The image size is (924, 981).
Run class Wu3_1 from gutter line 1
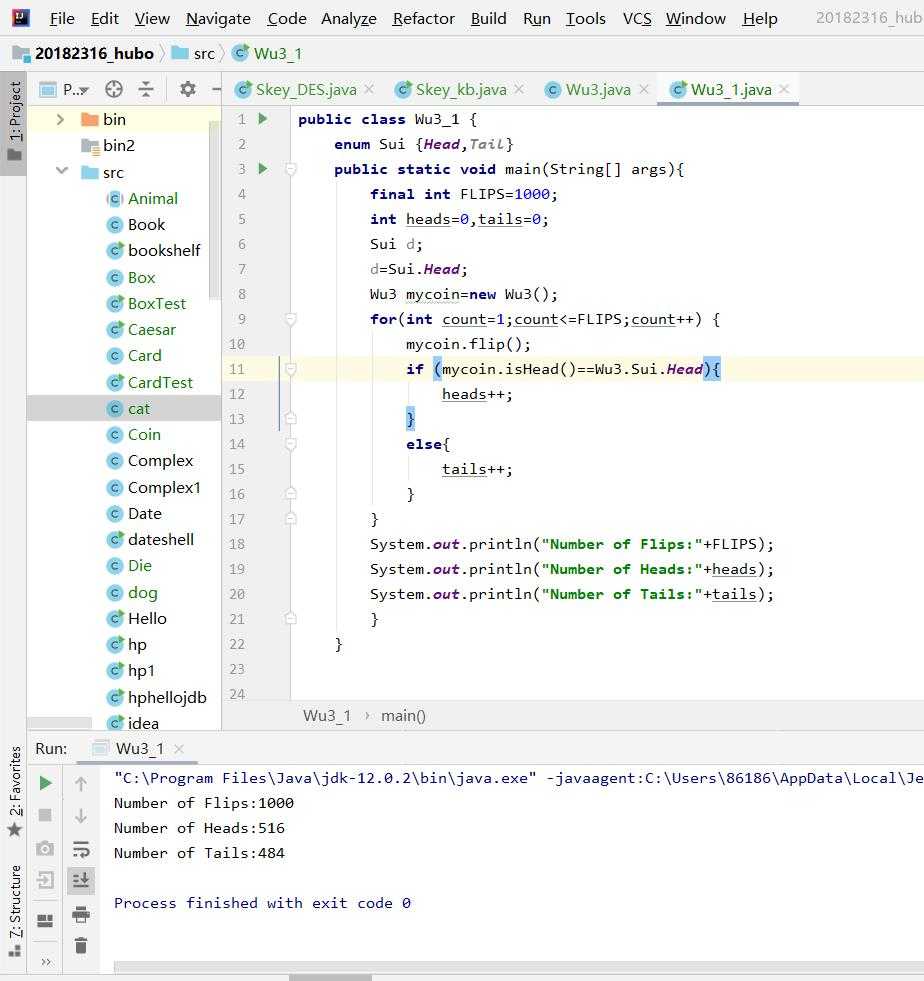click(x=263, y=118)
